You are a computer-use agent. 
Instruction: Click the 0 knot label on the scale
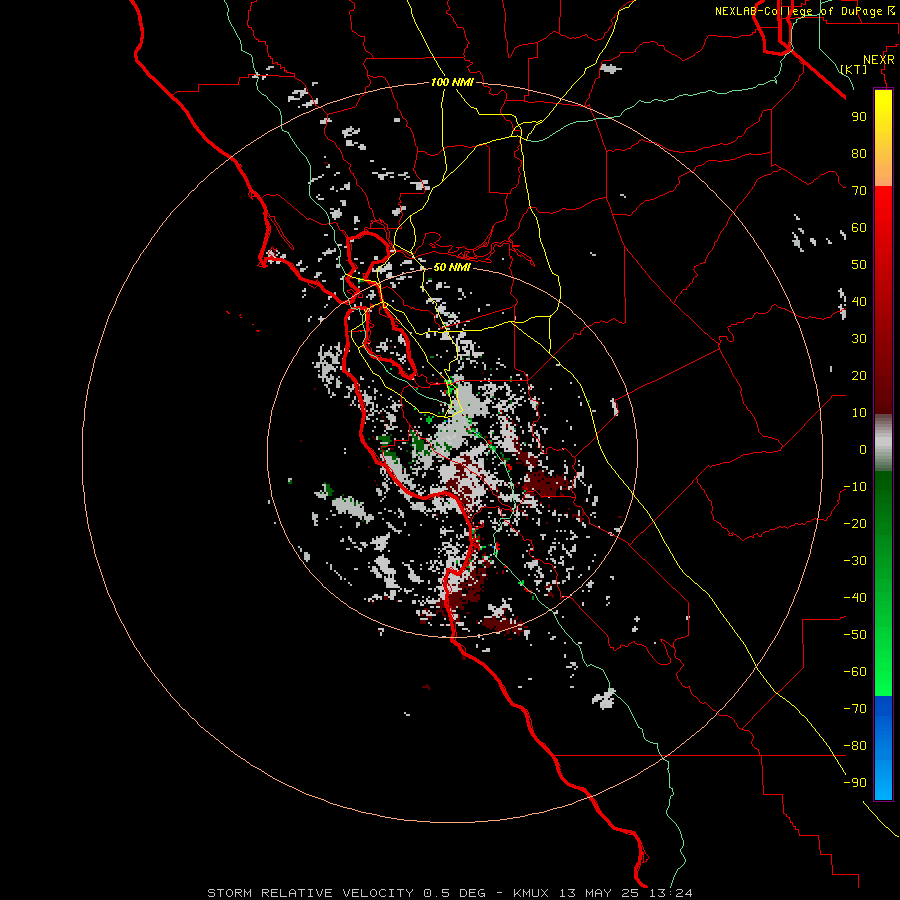pos(863,449)
